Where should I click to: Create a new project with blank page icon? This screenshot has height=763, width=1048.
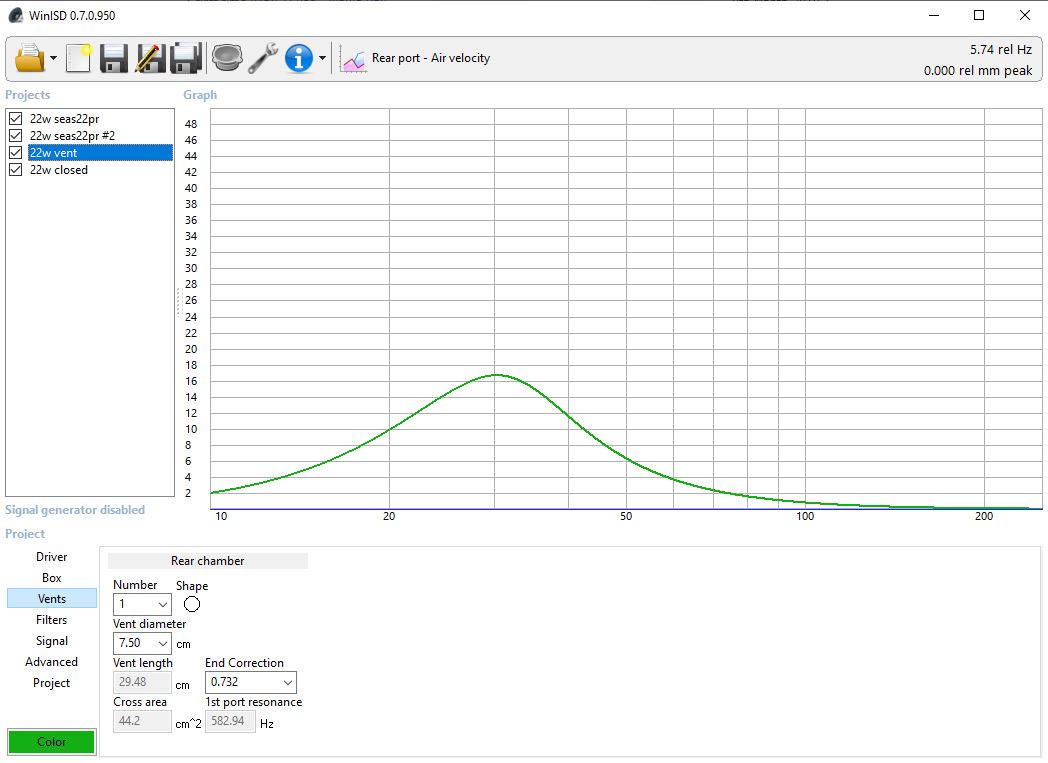coord(79,58)
